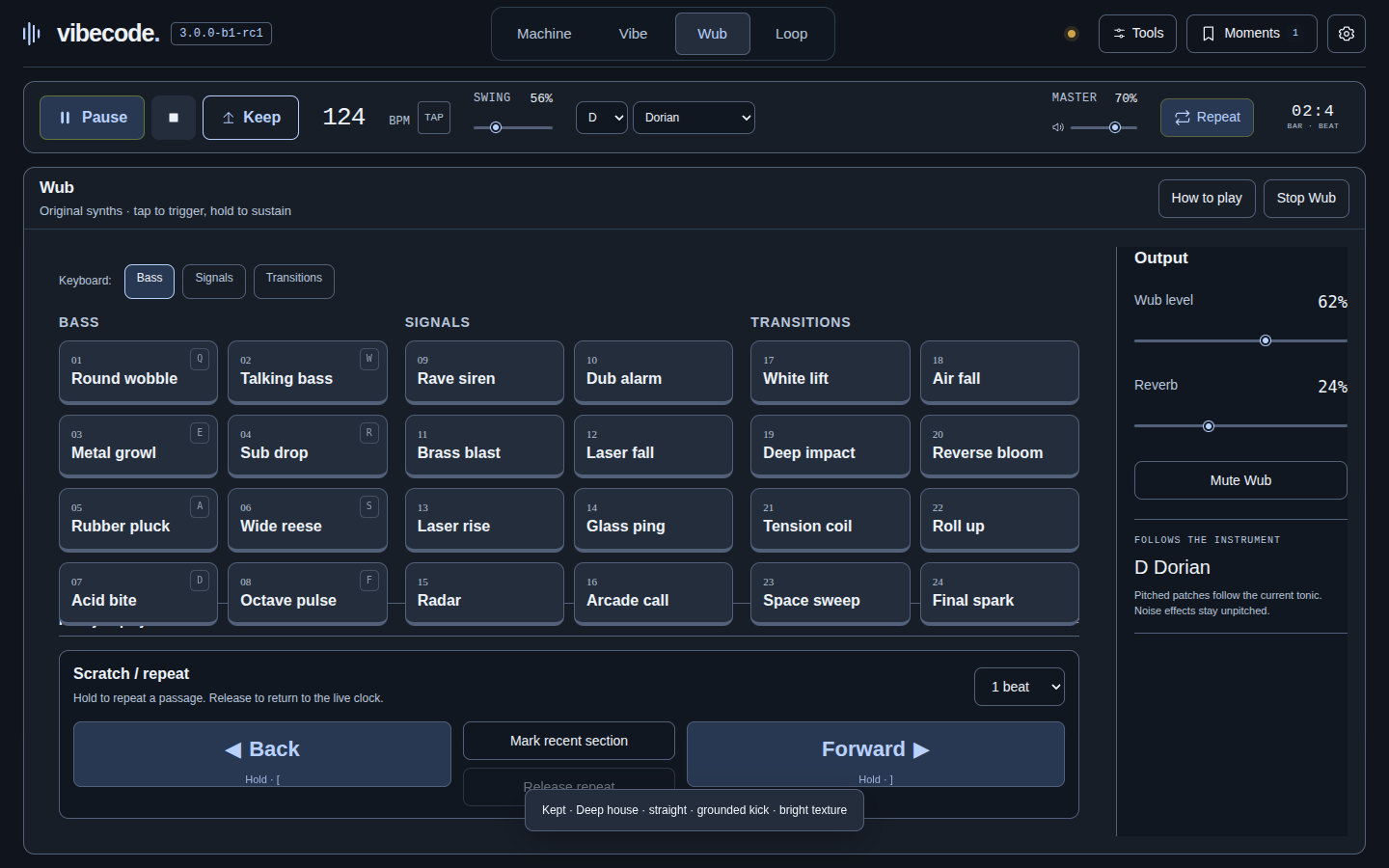Switch to the Machine tab
The image size is (1389, 868).
point(544,34)
